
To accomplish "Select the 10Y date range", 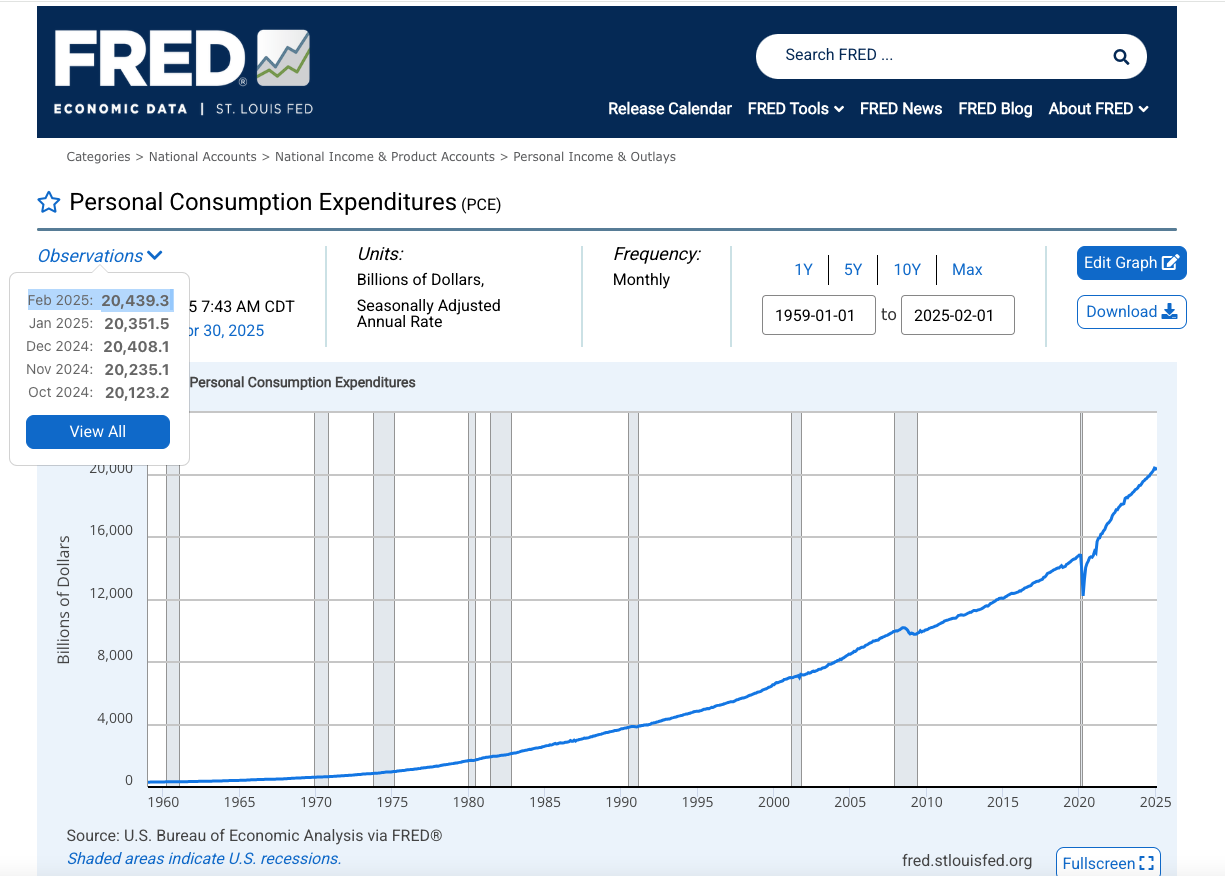I will point(907,270).
